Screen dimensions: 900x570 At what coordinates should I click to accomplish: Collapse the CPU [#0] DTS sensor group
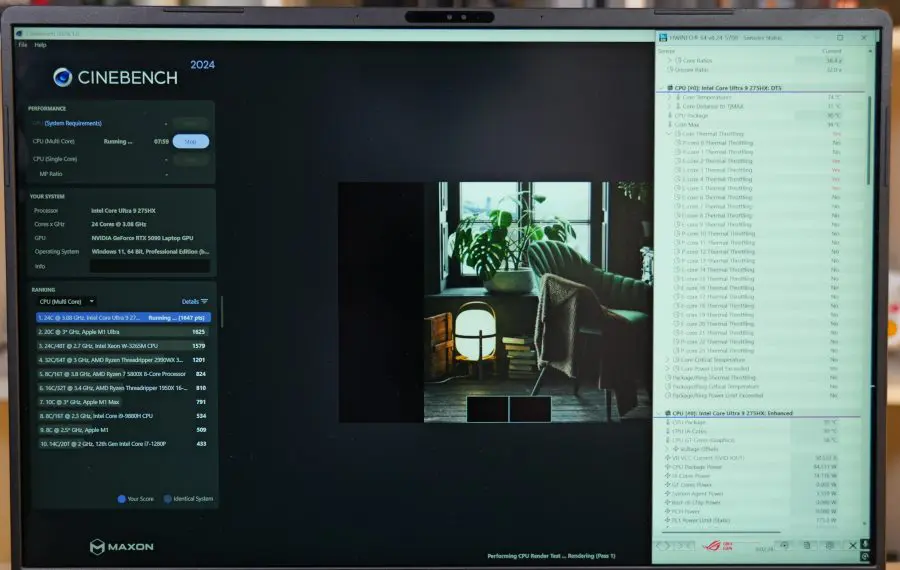point(661,88)
